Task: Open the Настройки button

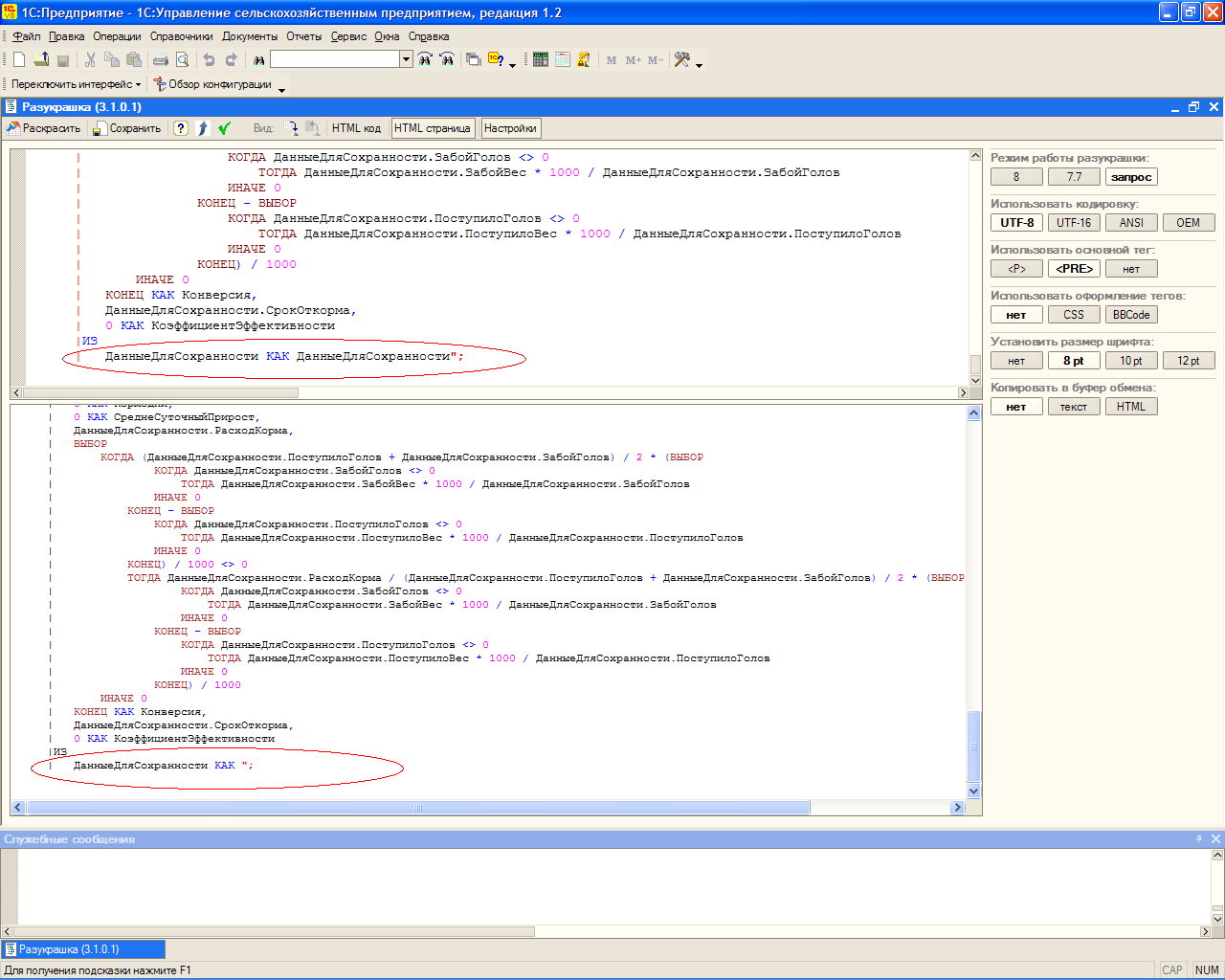Action: [x=510, y=128]
